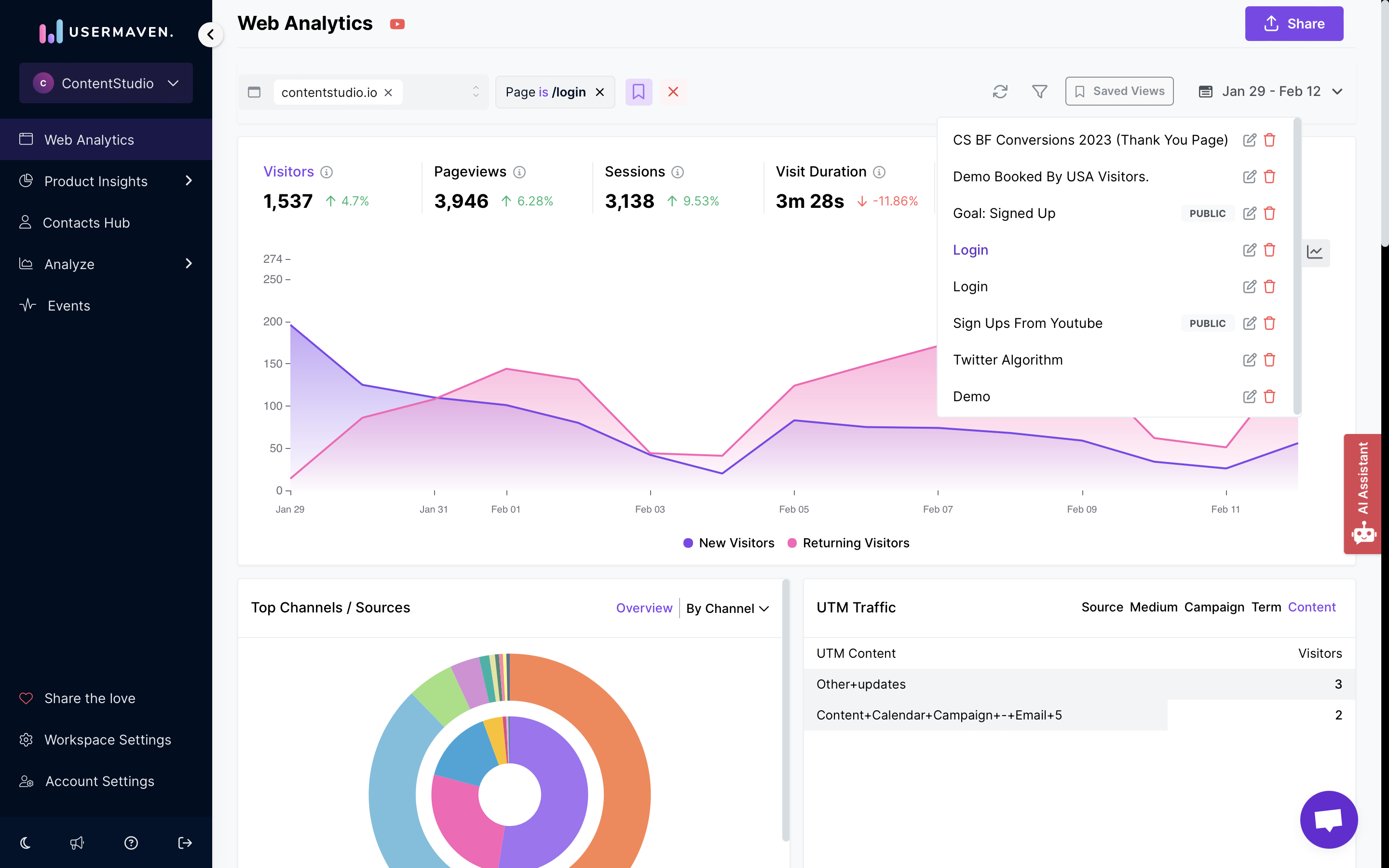This screenshot has height=868, width=1389.
Task: Clear all applied filters with the red X
Action: click(673, 92)
